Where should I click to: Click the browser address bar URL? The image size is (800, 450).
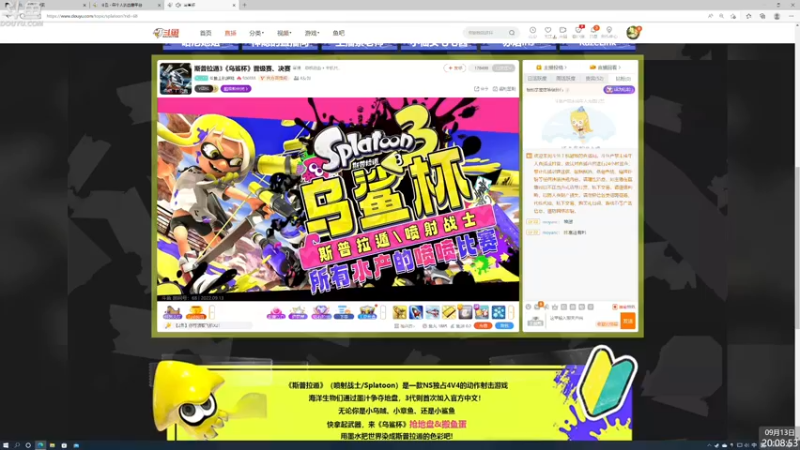tap(92, 16)
